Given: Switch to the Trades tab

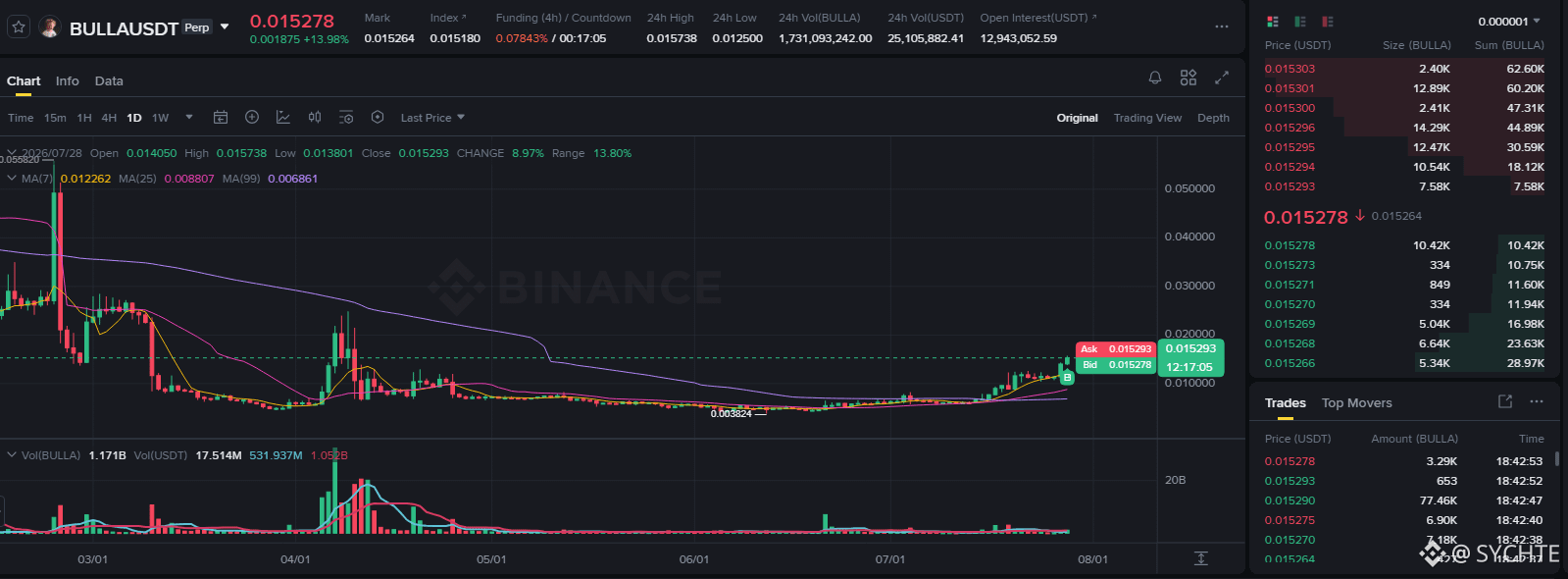Looking at the screenshot, I should tap(1285, 403).
